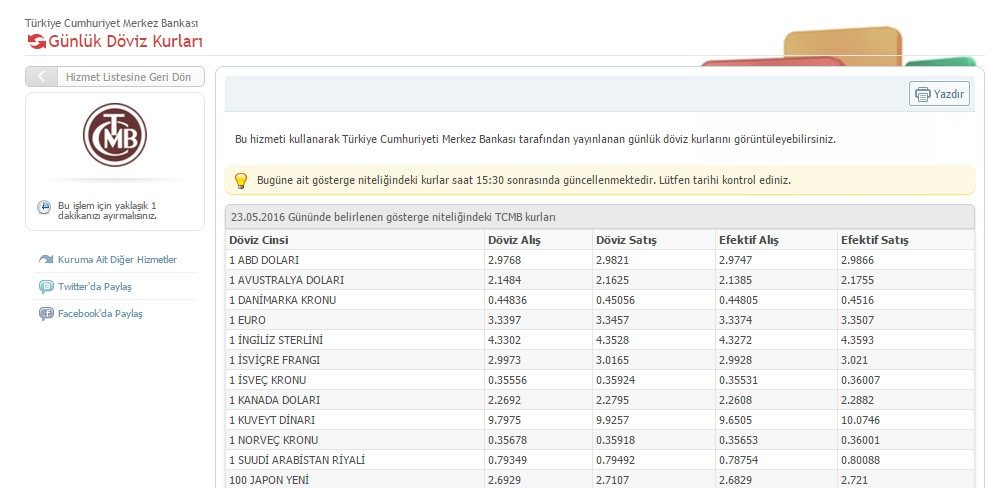Image resolution: width=1006 pixels, height=488 pixels.
Task: Click the yellow lightbulb info icon
Action: tap(240, 181)
